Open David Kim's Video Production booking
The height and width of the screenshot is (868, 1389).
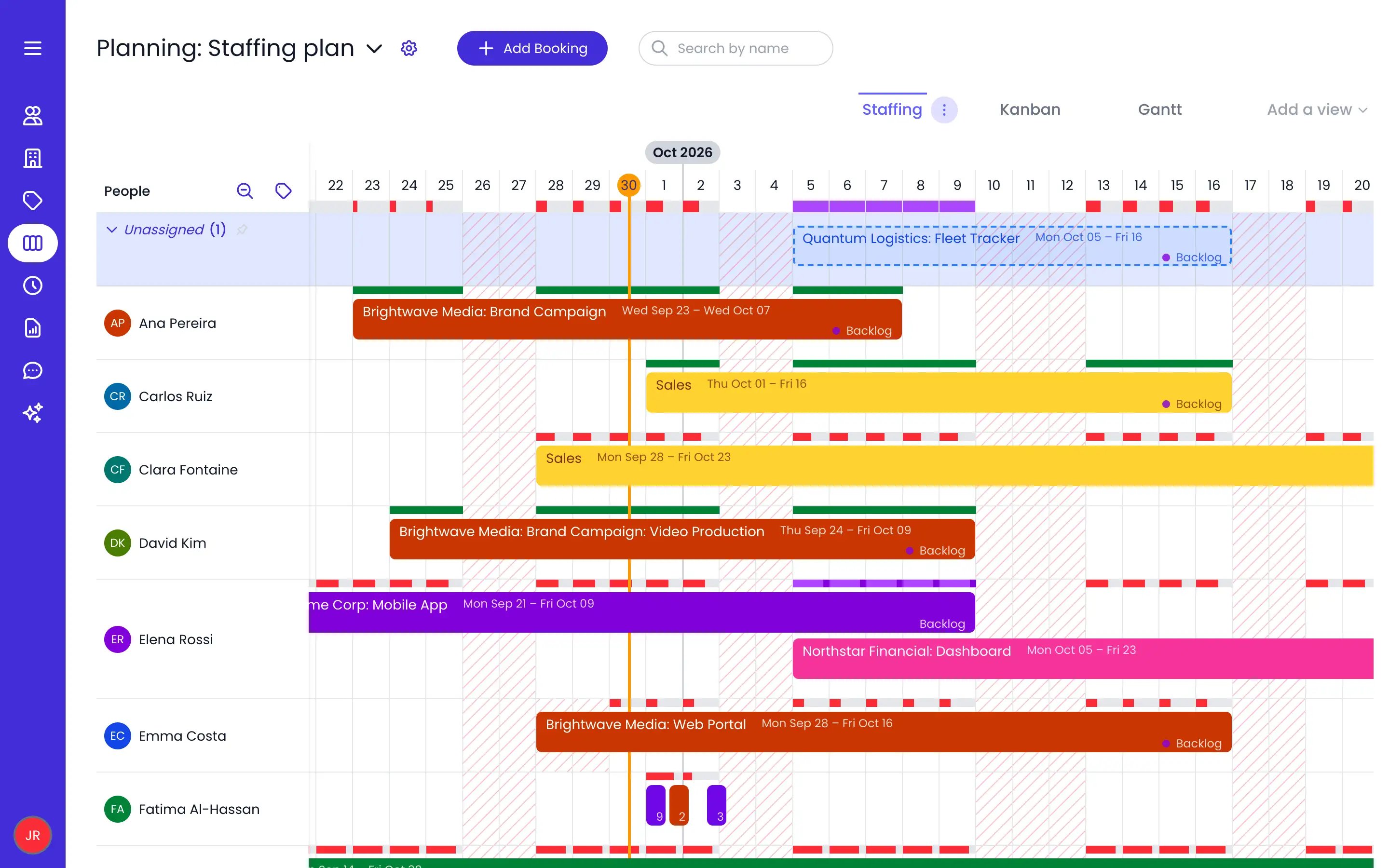pos(682,539)
